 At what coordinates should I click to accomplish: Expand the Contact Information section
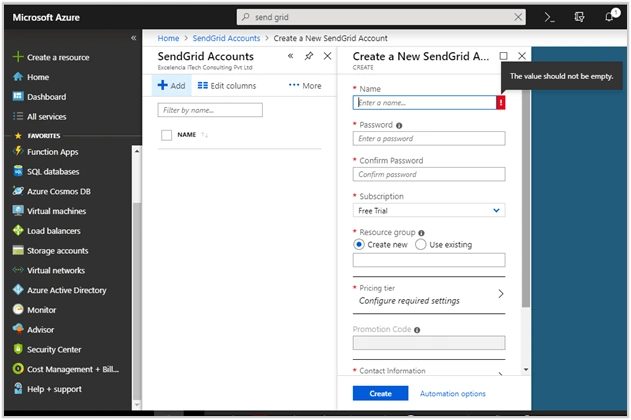point(429,371)
